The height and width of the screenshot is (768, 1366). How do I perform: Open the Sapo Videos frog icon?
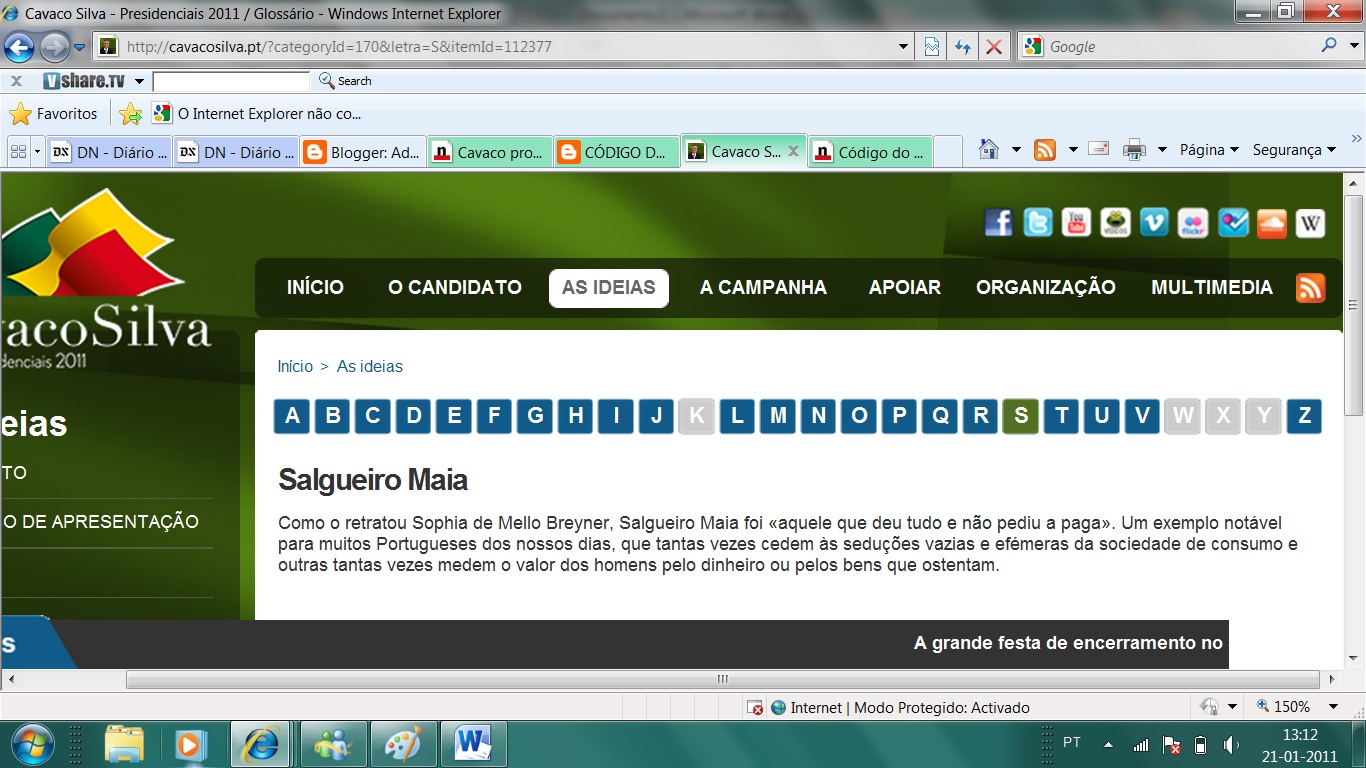(1115, 222)
